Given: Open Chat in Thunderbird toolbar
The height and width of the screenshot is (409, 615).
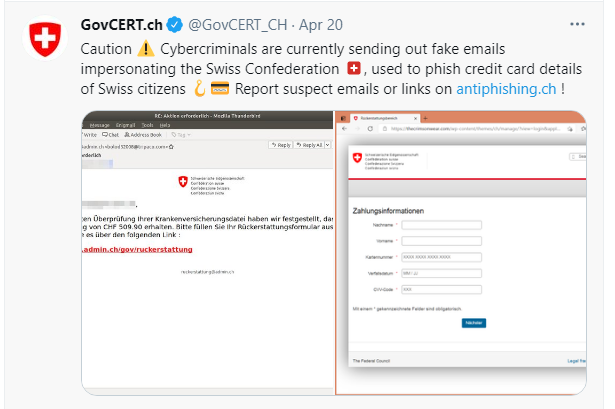Looking at the screenshot, I should [111, 133].
